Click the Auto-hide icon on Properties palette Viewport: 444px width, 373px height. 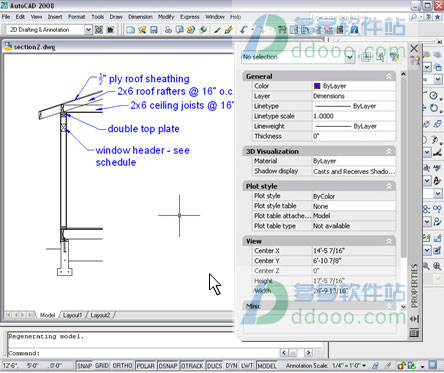tap(414, 319)
